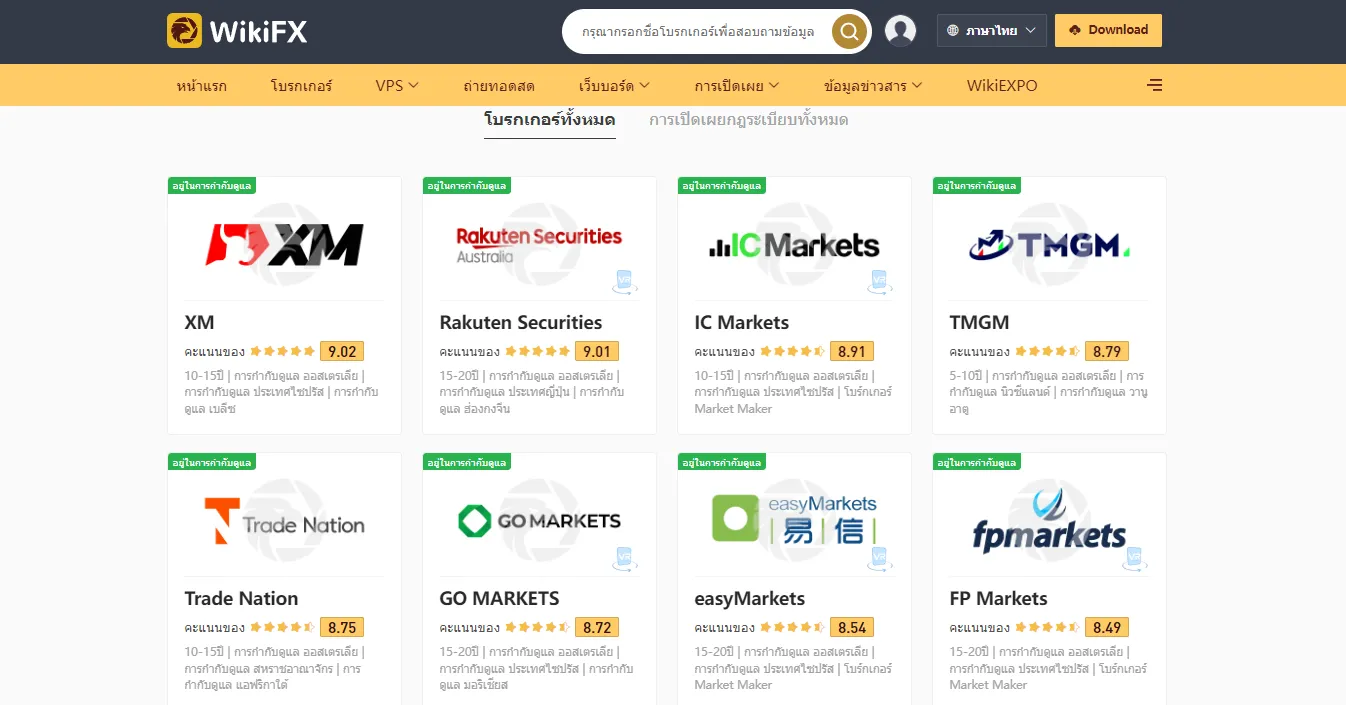This screenshot has height=705, width=1346.
Task: Open the FP Markets title
Action: point(998,598)
